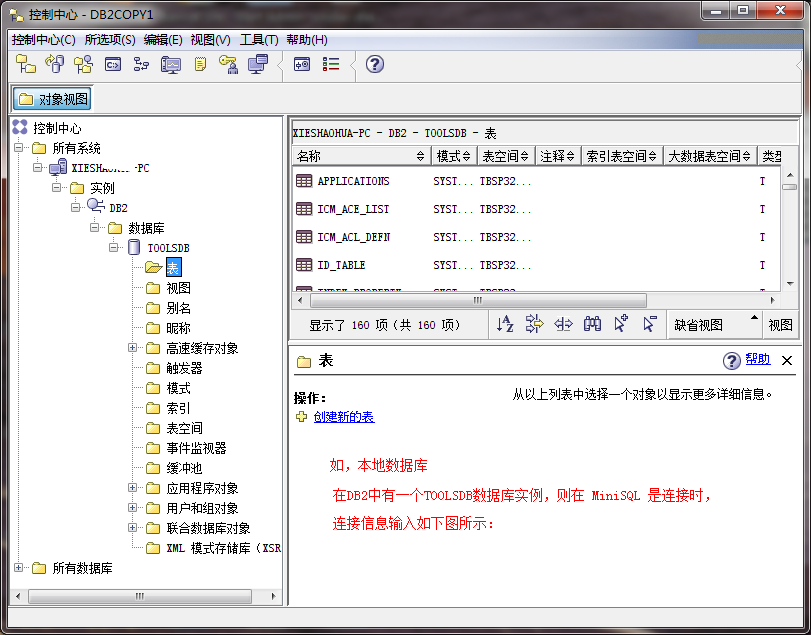Click the Control Center root tree icon
This screenshot has height=635, width=811.
click(x=20, y=127)
